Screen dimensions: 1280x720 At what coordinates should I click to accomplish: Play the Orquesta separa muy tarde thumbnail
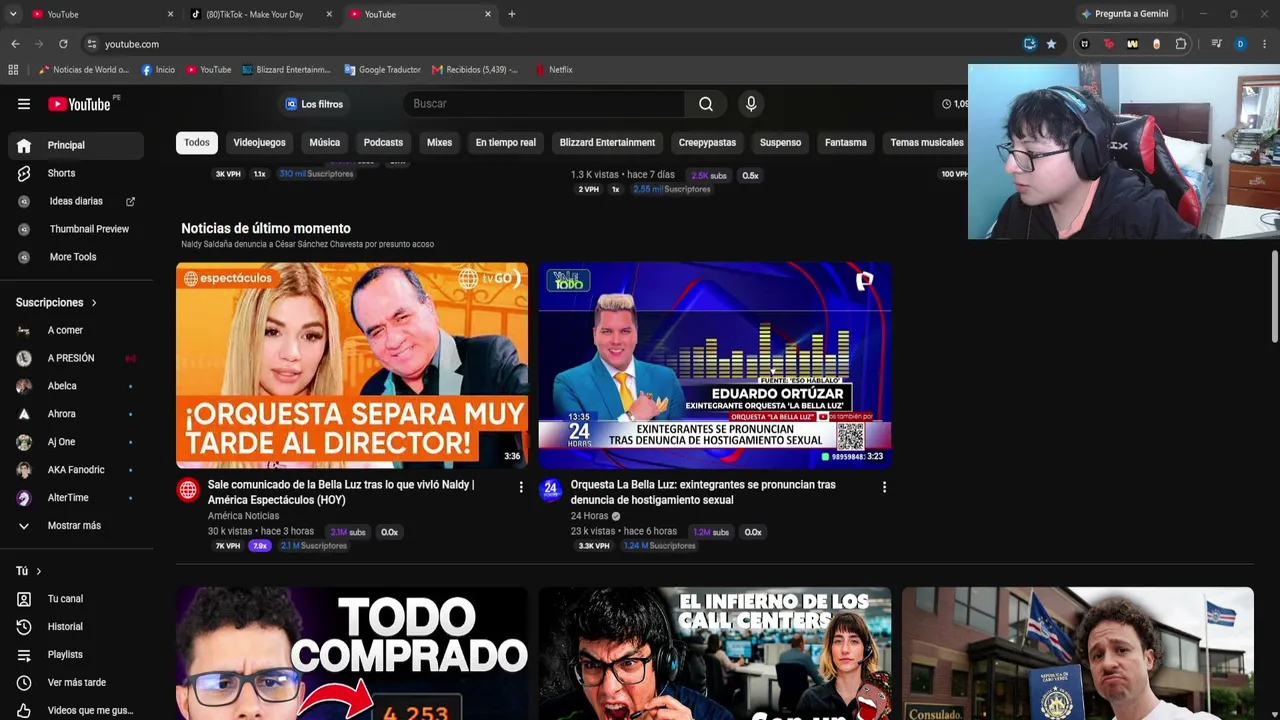[352, 365]
